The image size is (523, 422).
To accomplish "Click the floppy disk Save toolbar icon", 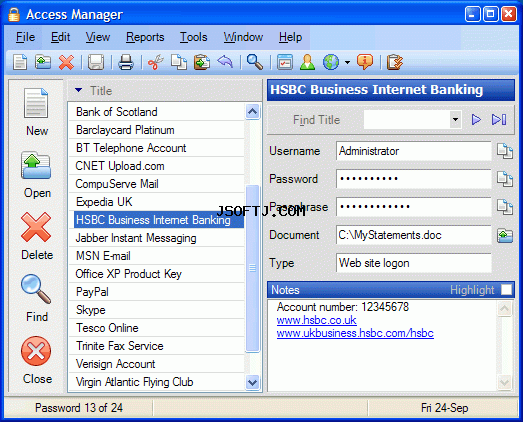I will [96, 62].
